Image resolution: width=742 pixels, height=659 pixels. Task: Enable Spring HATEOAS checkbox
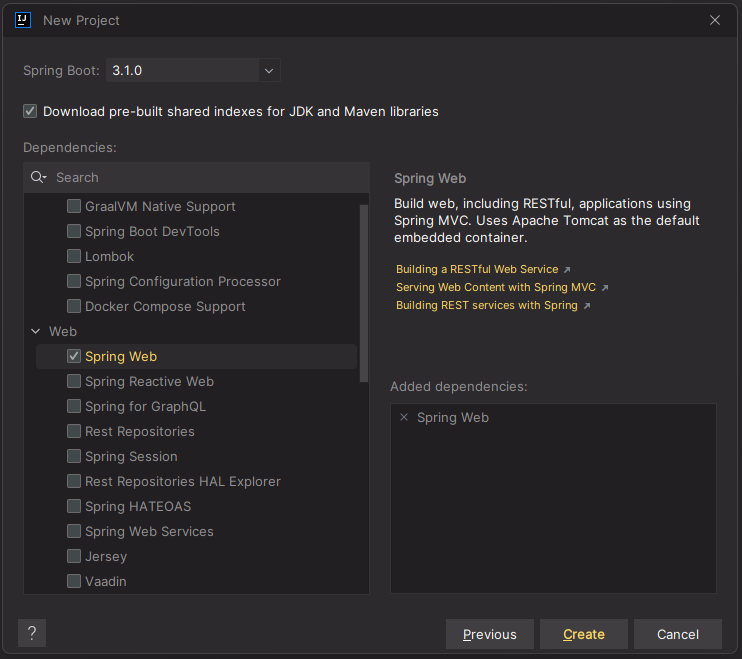(x=74, y=506)
